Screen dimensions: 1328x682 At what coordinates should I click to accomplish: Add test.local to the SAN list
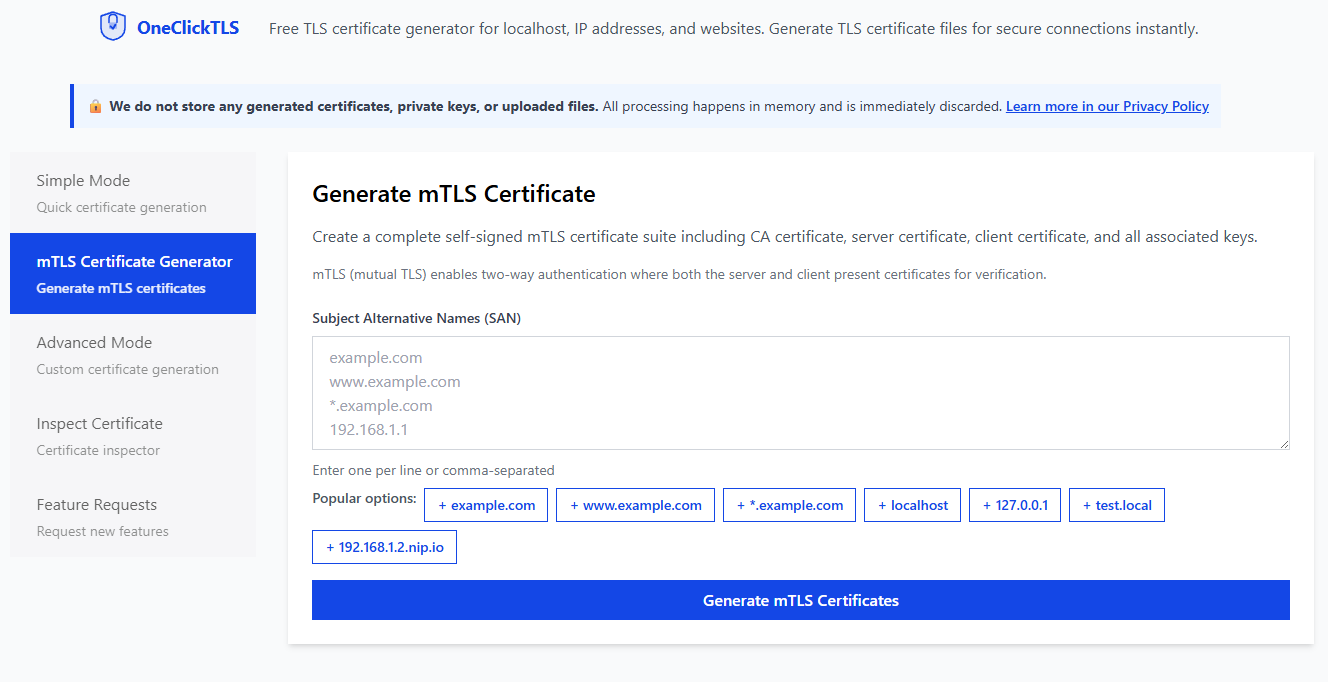pyautogui.click(x=1116, y=505)
